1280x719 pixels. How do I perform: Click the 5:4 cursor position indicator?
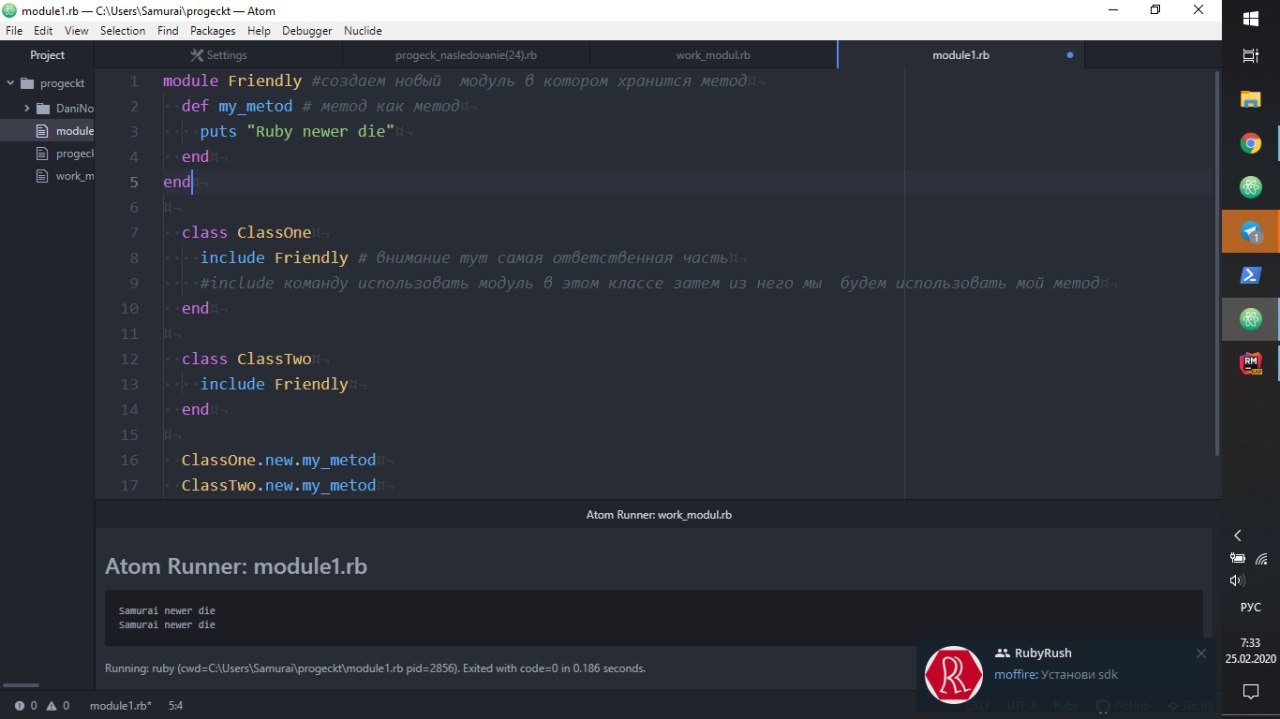point(175,705)
